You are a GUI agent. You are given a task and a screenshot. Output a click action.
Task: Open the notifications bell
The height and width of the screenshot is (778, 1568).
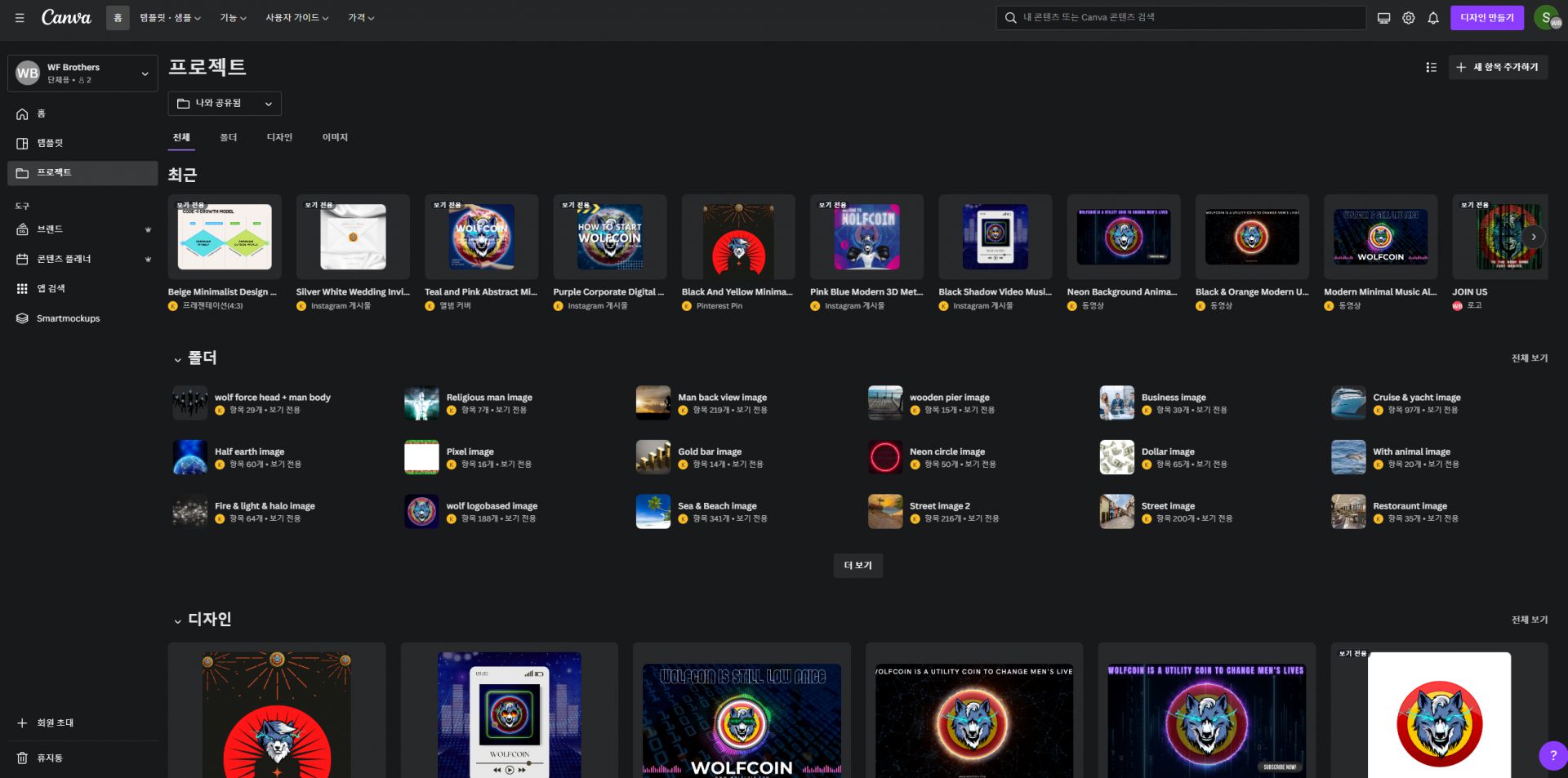(1433, 18)
